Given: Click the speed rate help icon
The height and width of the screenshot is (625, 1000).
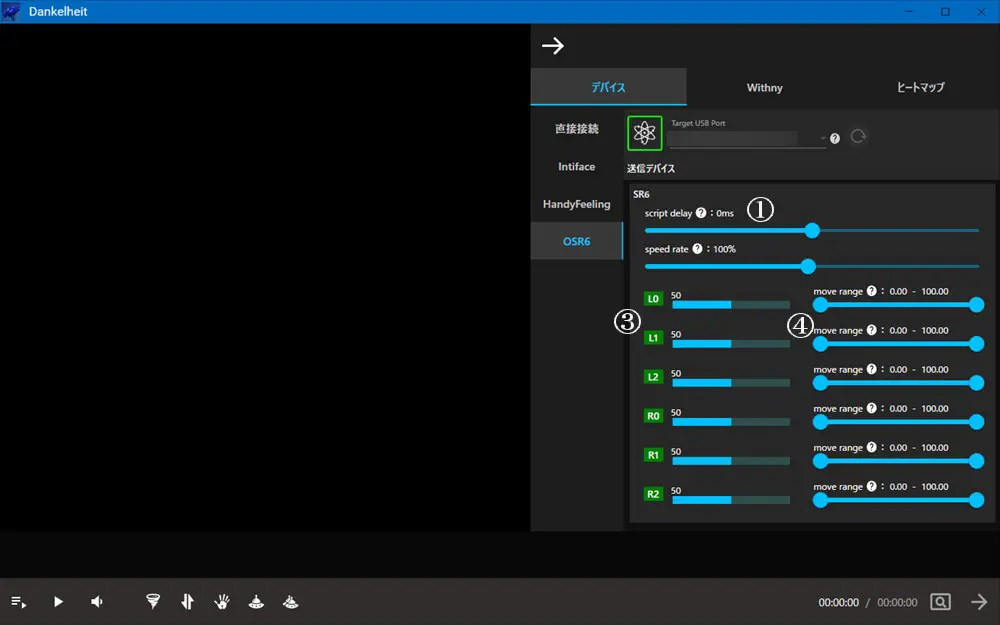Looking at the screenshot, I should 697,249.
